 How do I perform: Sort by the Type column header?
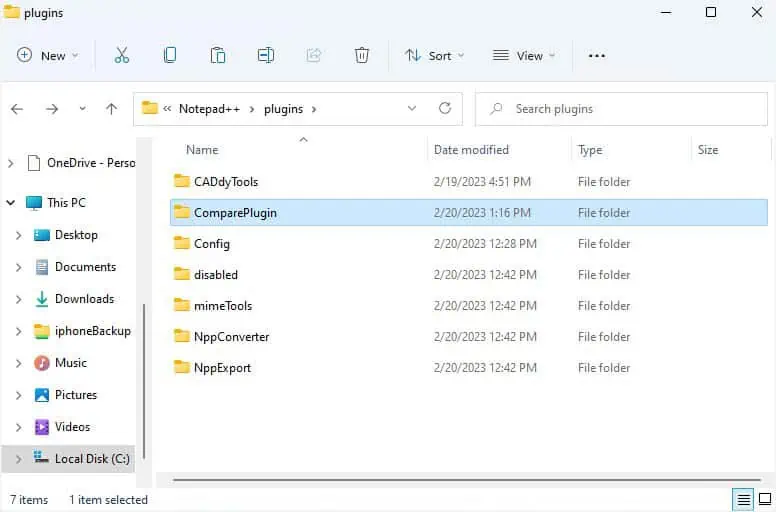pyautogui.click(x=590, y=150)
